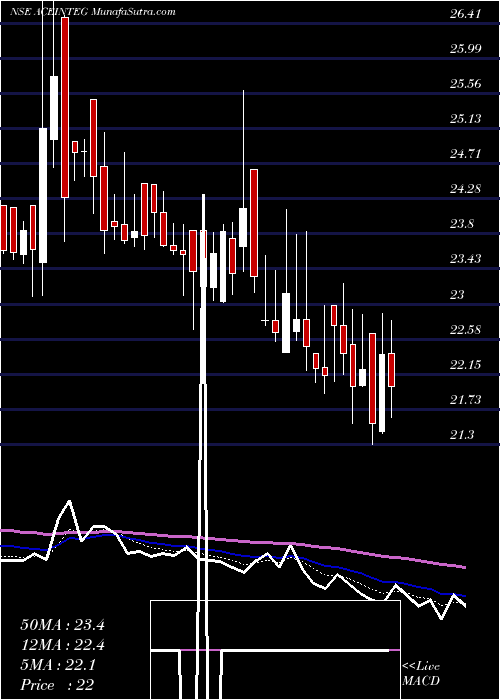Image resolution: width=500 pixels, height=700 pixels.
Task: Click the 50MA : 23.4 legend entry
Action: (62, 625)
